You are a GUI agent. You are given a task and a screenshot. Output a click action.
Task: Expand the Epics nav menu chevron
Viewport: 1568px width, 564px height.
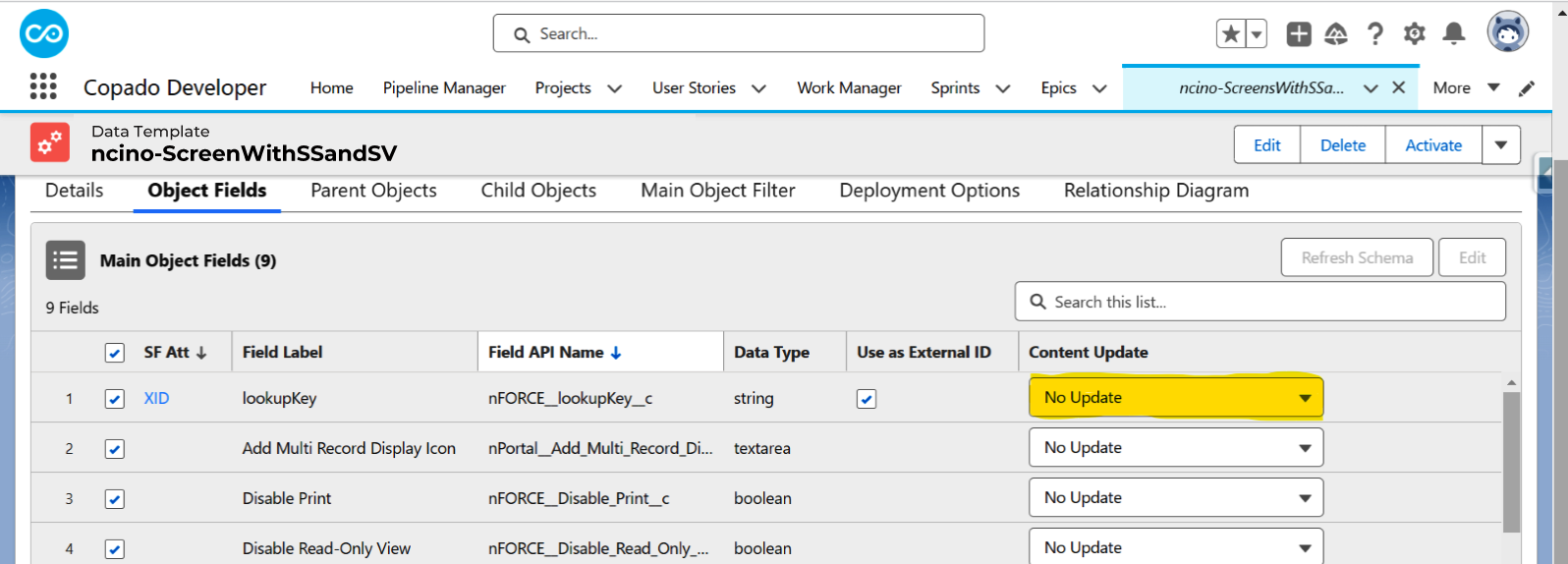[x=1099, y=88]
